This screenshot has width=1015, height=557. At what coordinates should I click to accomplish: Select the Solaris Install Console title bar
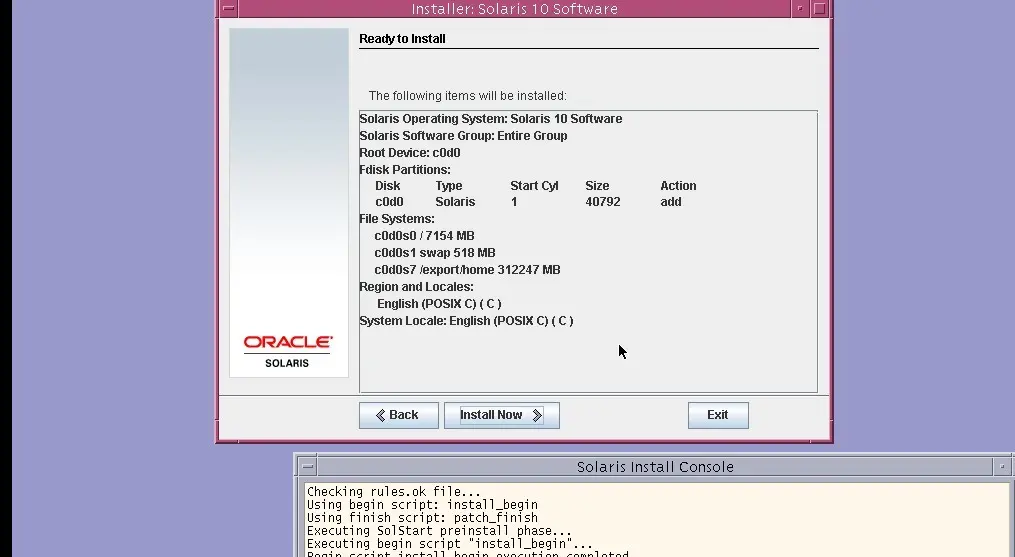[x=655, y=466]
